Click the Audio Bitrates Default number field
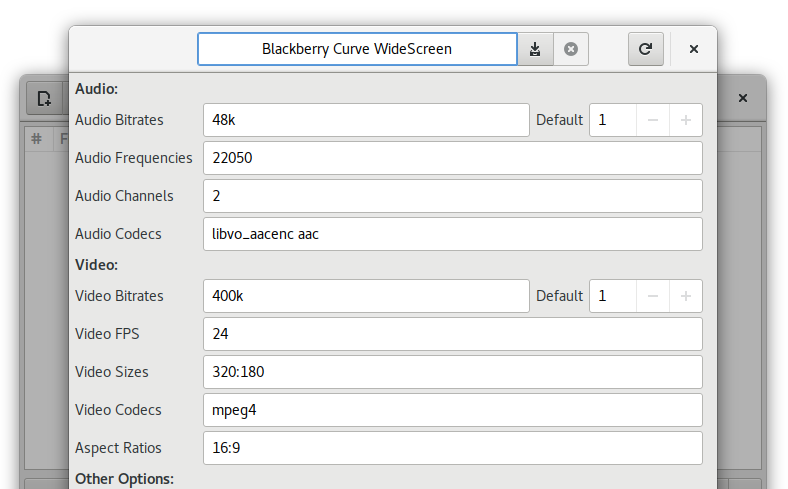The height and width of the screenshot is (489, 788). [x=613, y=120]
